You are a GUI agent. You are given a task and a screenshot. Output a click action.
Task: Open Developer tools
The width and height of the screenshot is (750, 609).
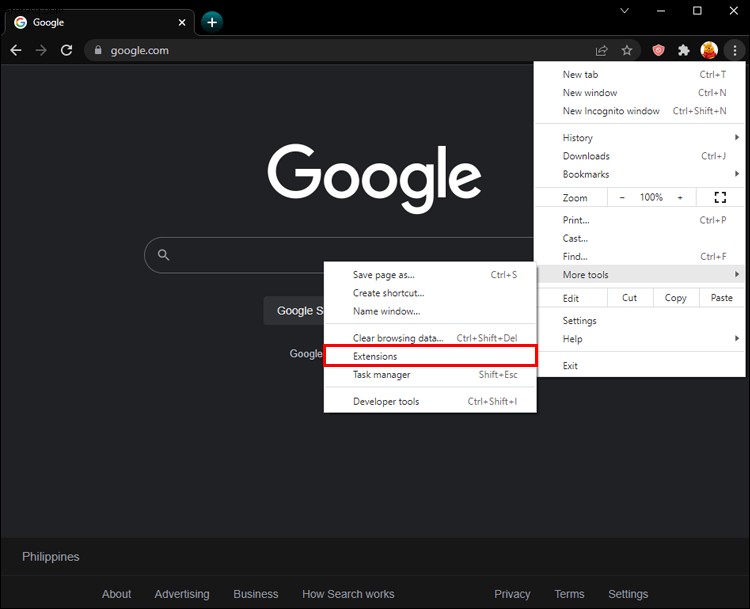click(430, 401)
